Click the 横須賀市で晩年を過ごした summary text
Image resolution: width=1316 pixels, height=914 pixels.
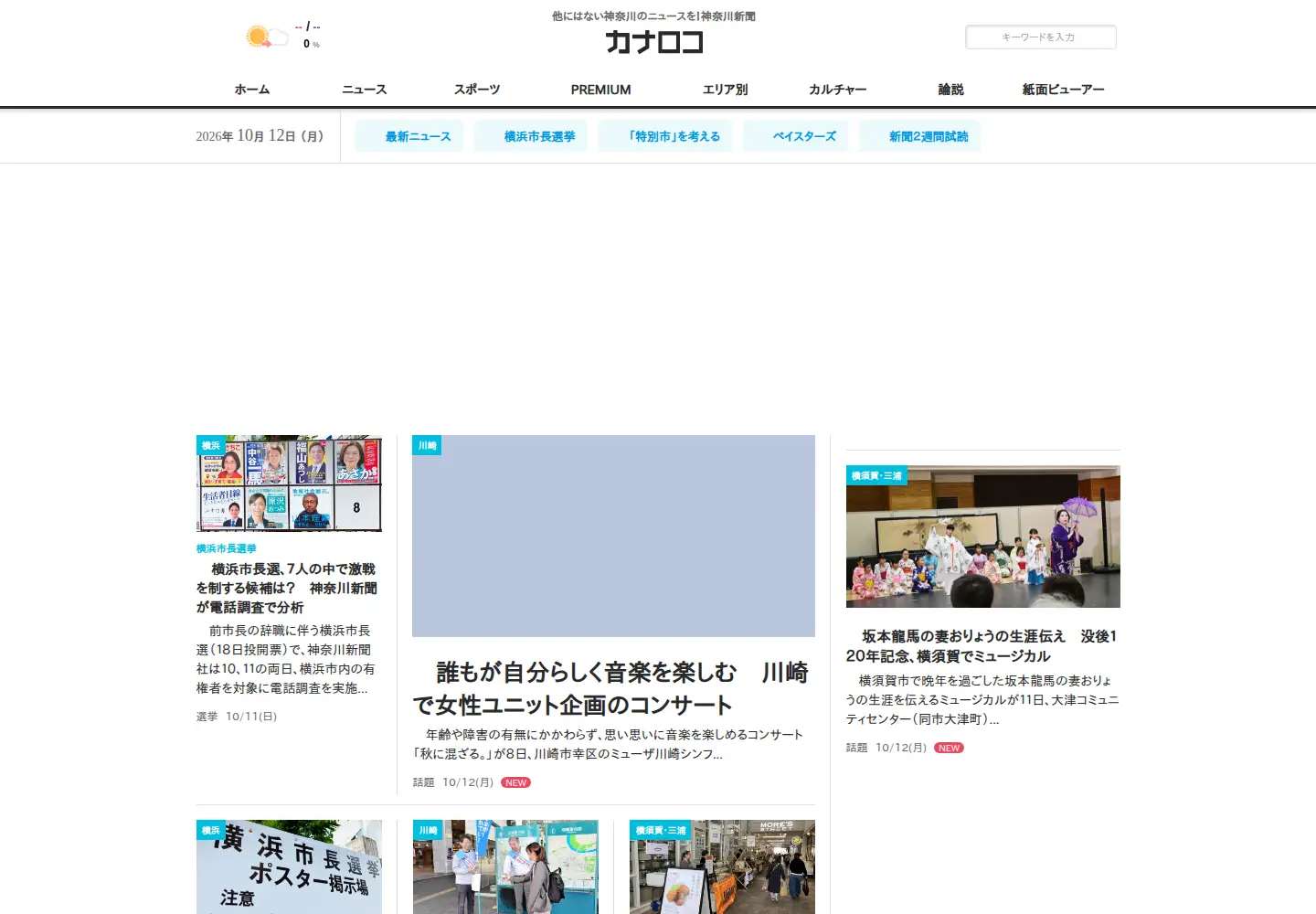(x=982, y=699)
